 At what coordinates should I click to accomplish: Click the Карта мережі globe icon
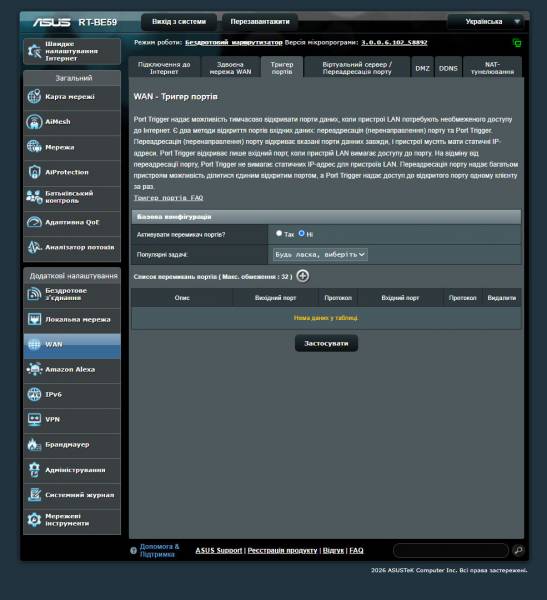coord(34,96)
